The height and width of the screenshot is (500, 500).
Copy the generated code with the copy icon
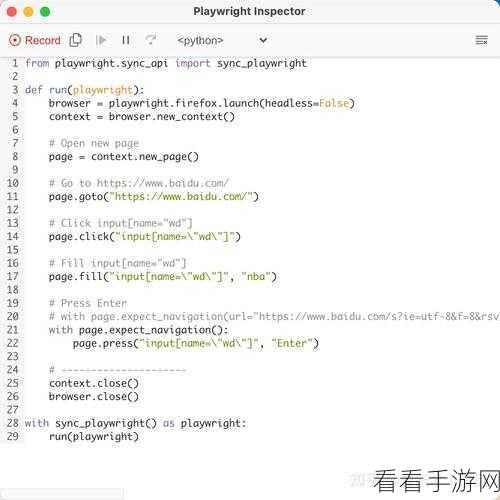(x=76, y=40)
